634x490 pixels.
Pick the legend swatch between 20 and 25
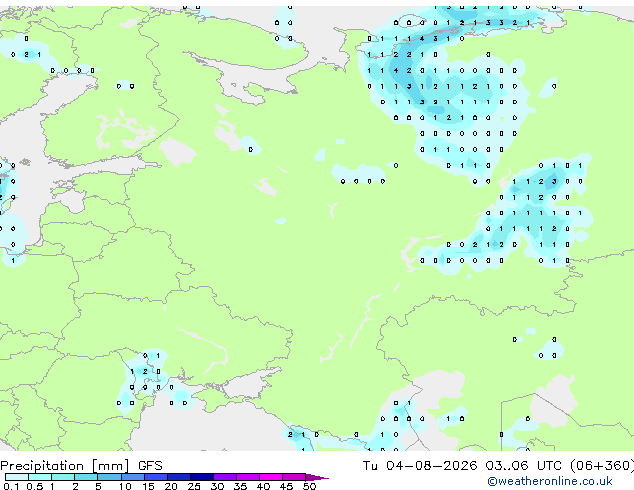179,477
